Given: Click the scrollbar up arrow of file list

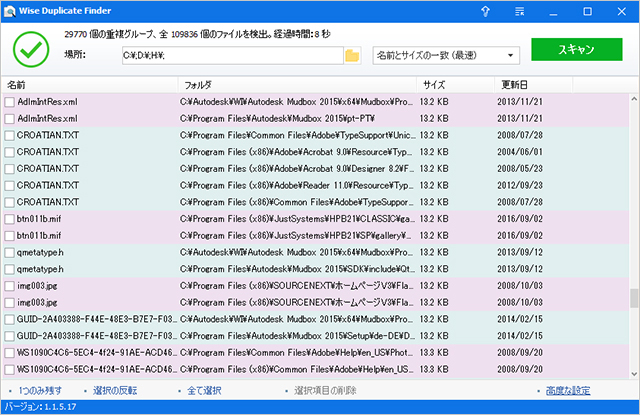Looking at the screenshot, I should [634, 99].
